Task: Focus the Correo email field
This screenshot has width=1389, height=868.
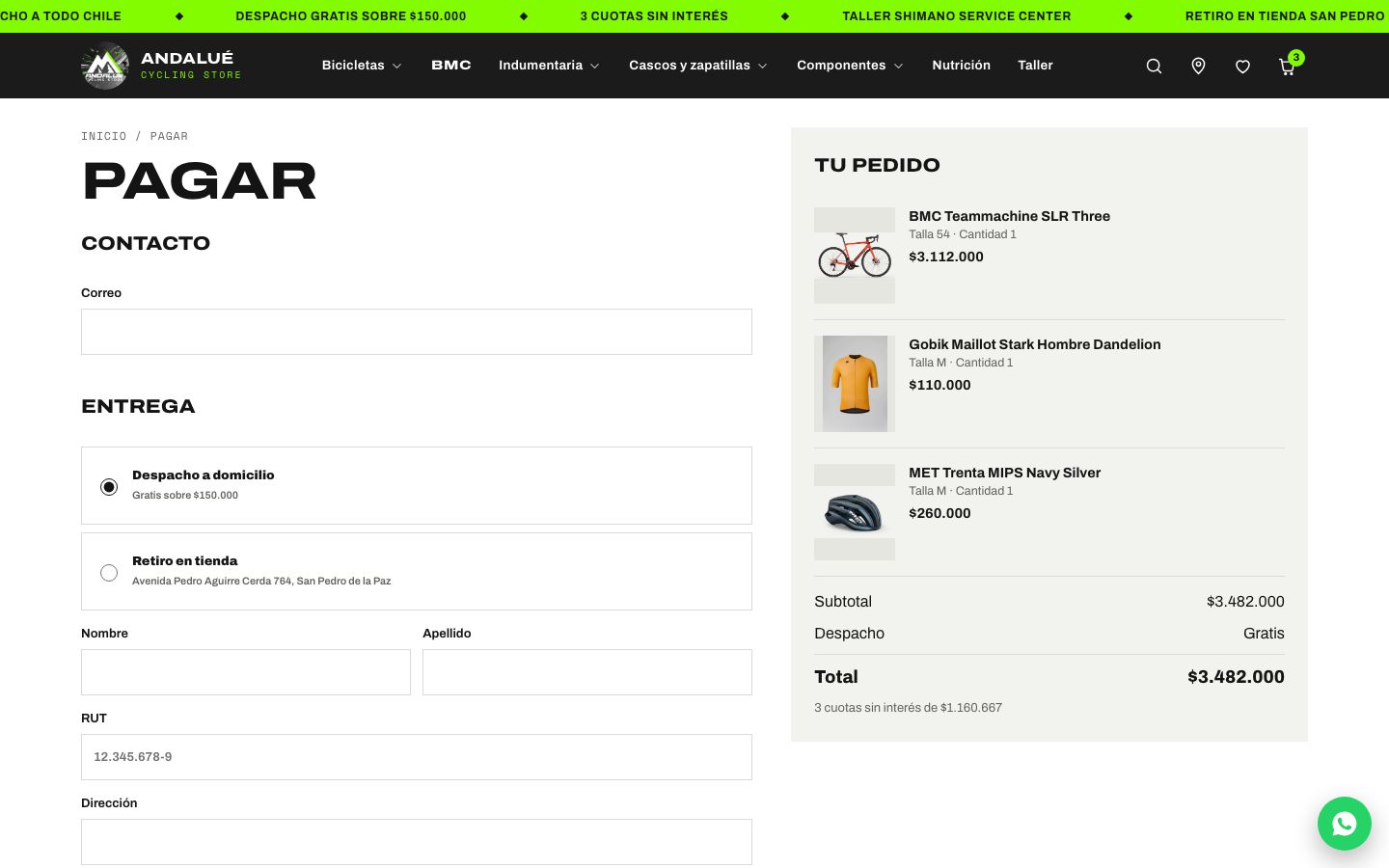Action: pos(417,332)
